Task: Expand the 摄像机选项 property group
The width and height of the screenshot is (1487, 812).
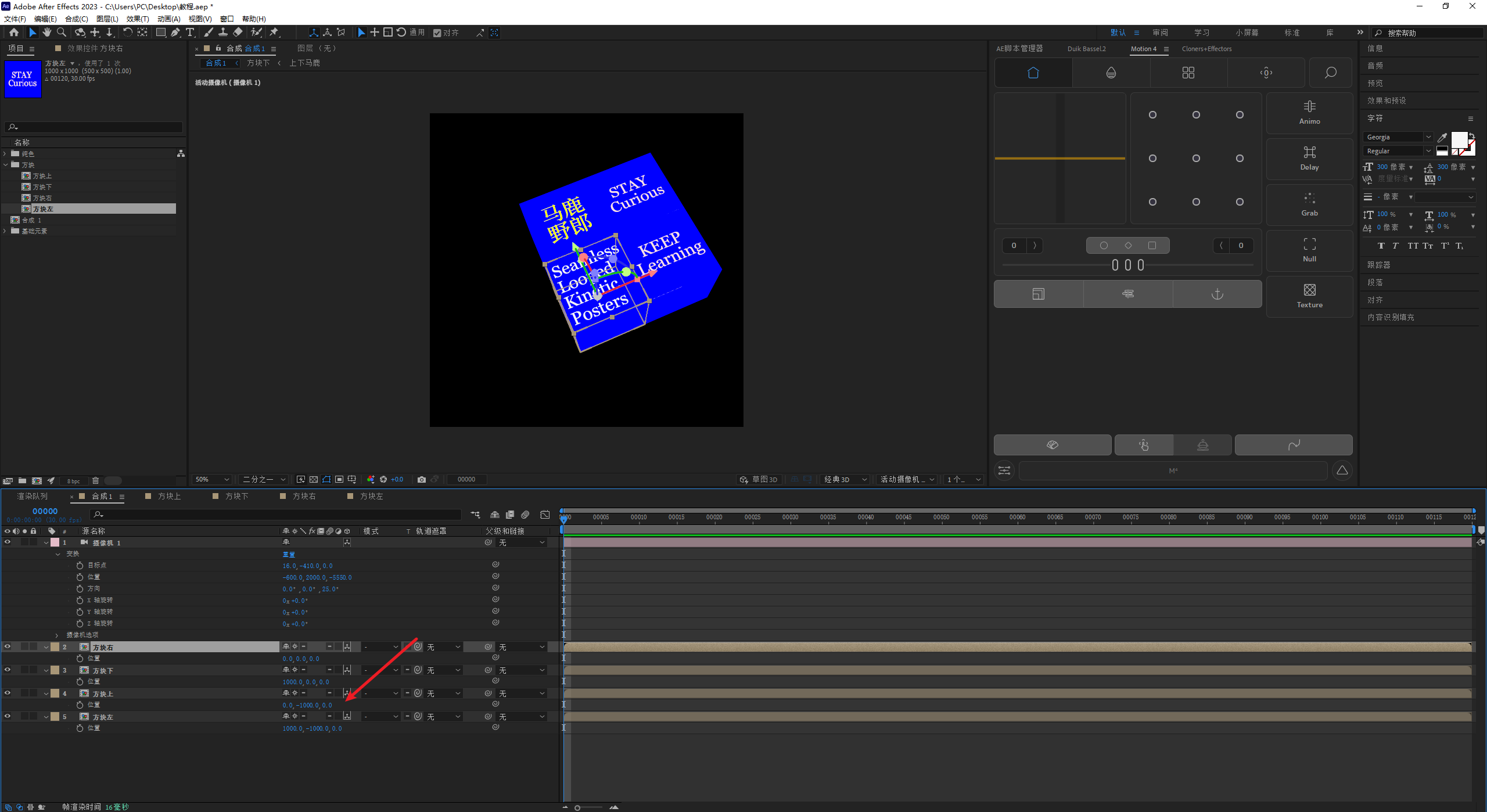Action: coord(57,635)
